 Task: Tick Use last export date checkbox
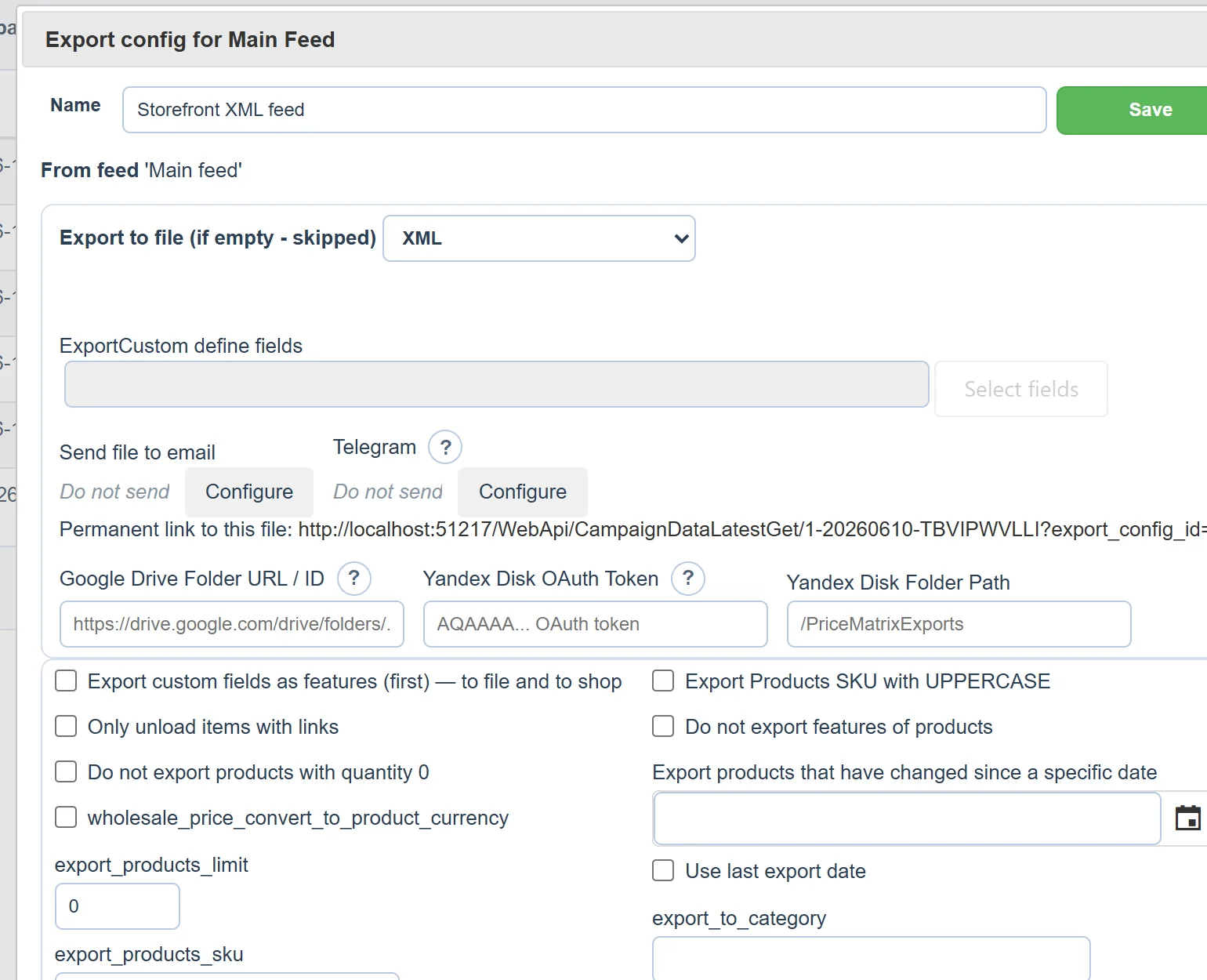click(x=663, y=870)
